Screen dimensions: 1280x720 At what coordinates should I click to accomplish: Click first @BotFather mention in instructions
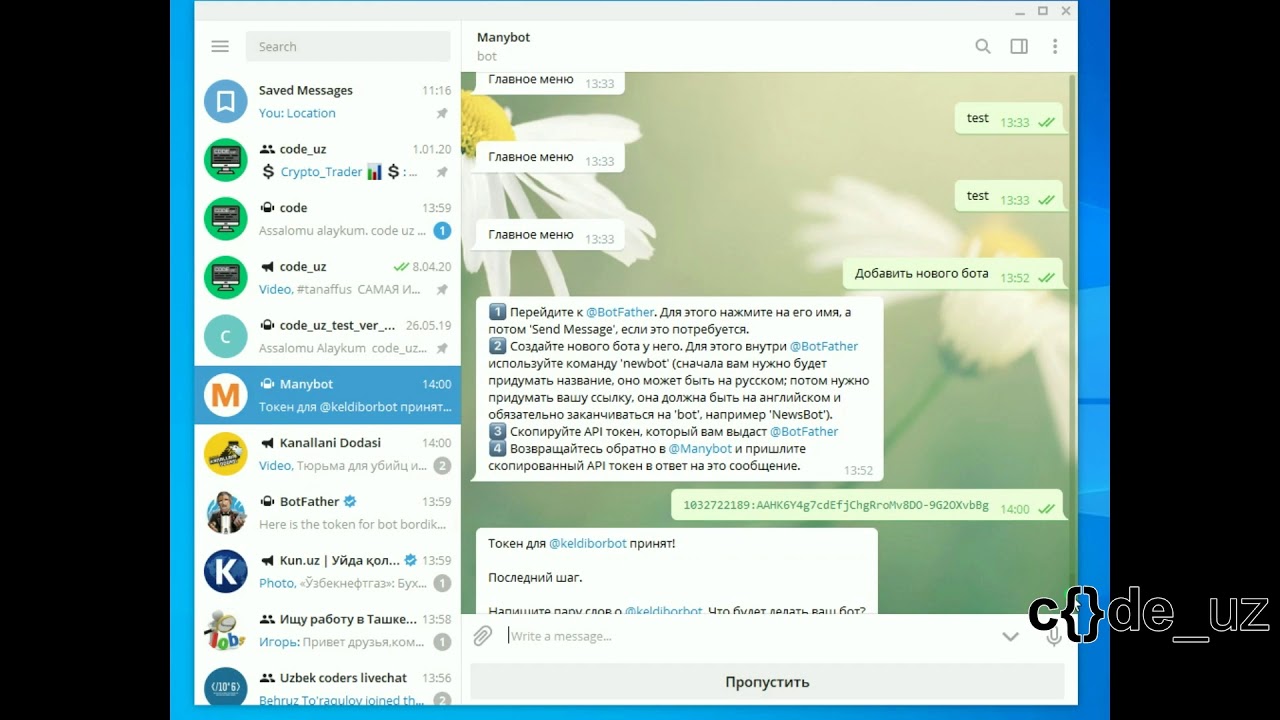tap(620, 312)
